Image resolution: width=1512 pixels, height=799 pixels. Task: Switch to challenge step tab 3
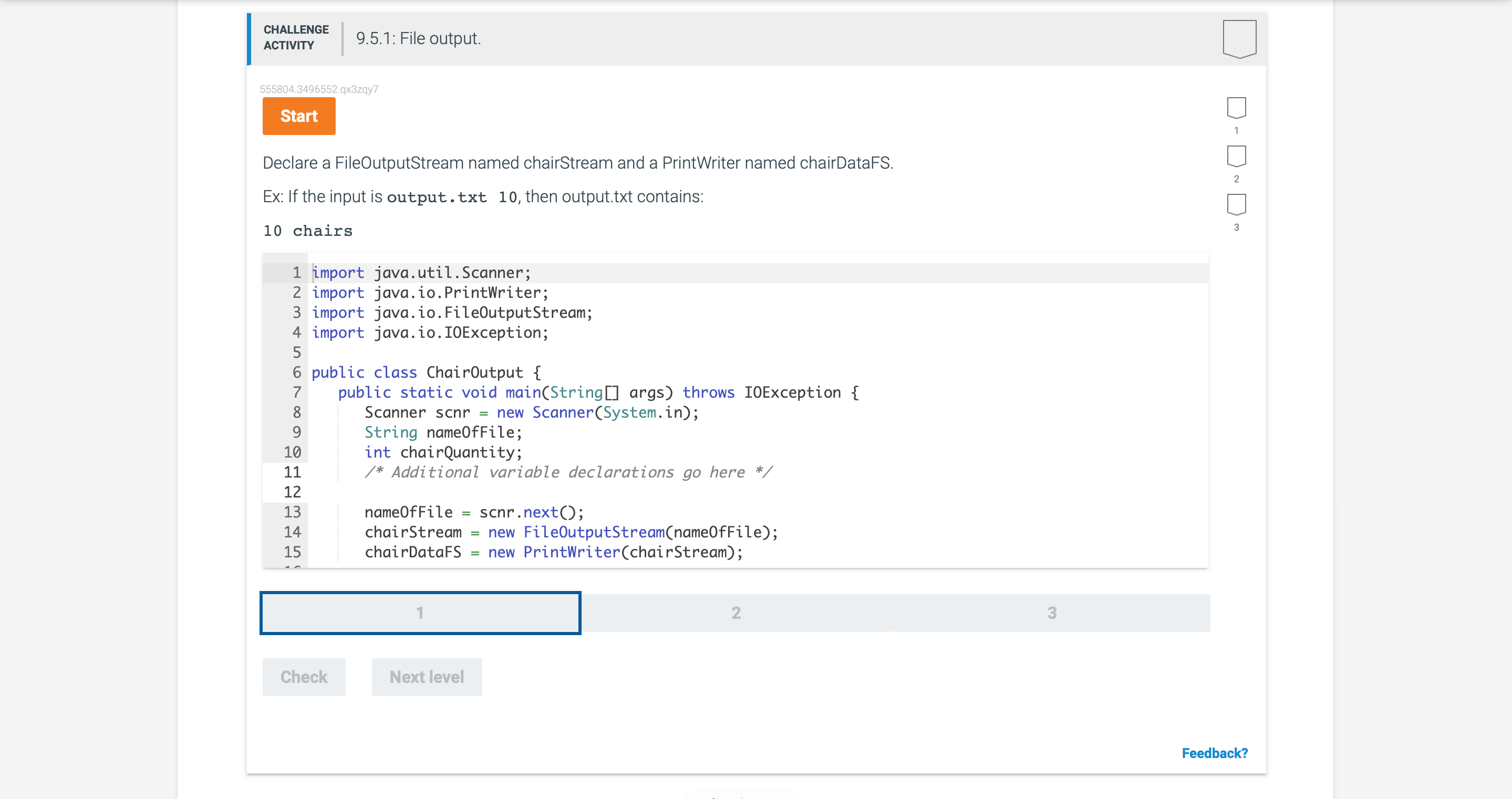(x=1051, y=613)
